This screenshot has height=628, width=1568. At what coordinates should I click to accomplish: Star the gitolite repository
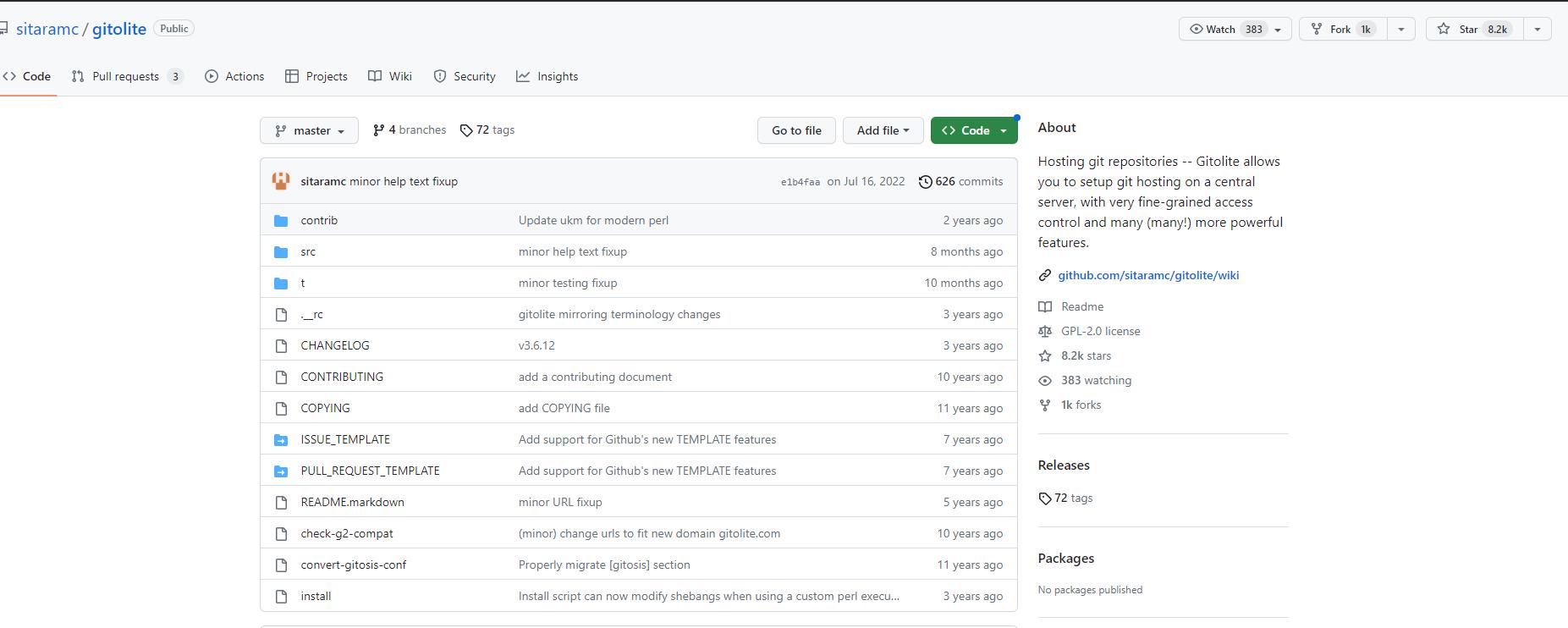point(1475,29)
